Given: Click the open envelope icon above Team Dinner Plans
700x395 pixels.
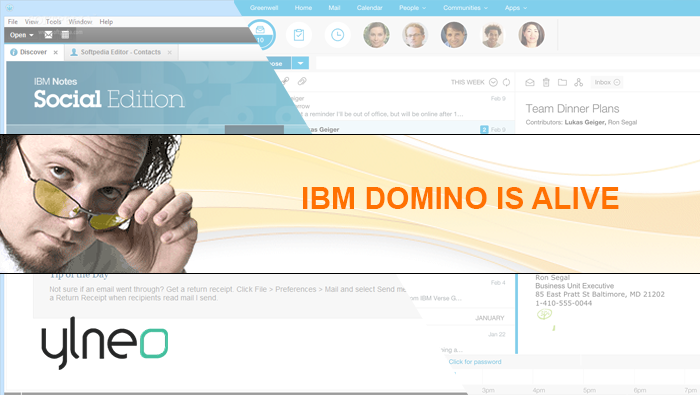Looking at the screenshot, I should [530, 82].
